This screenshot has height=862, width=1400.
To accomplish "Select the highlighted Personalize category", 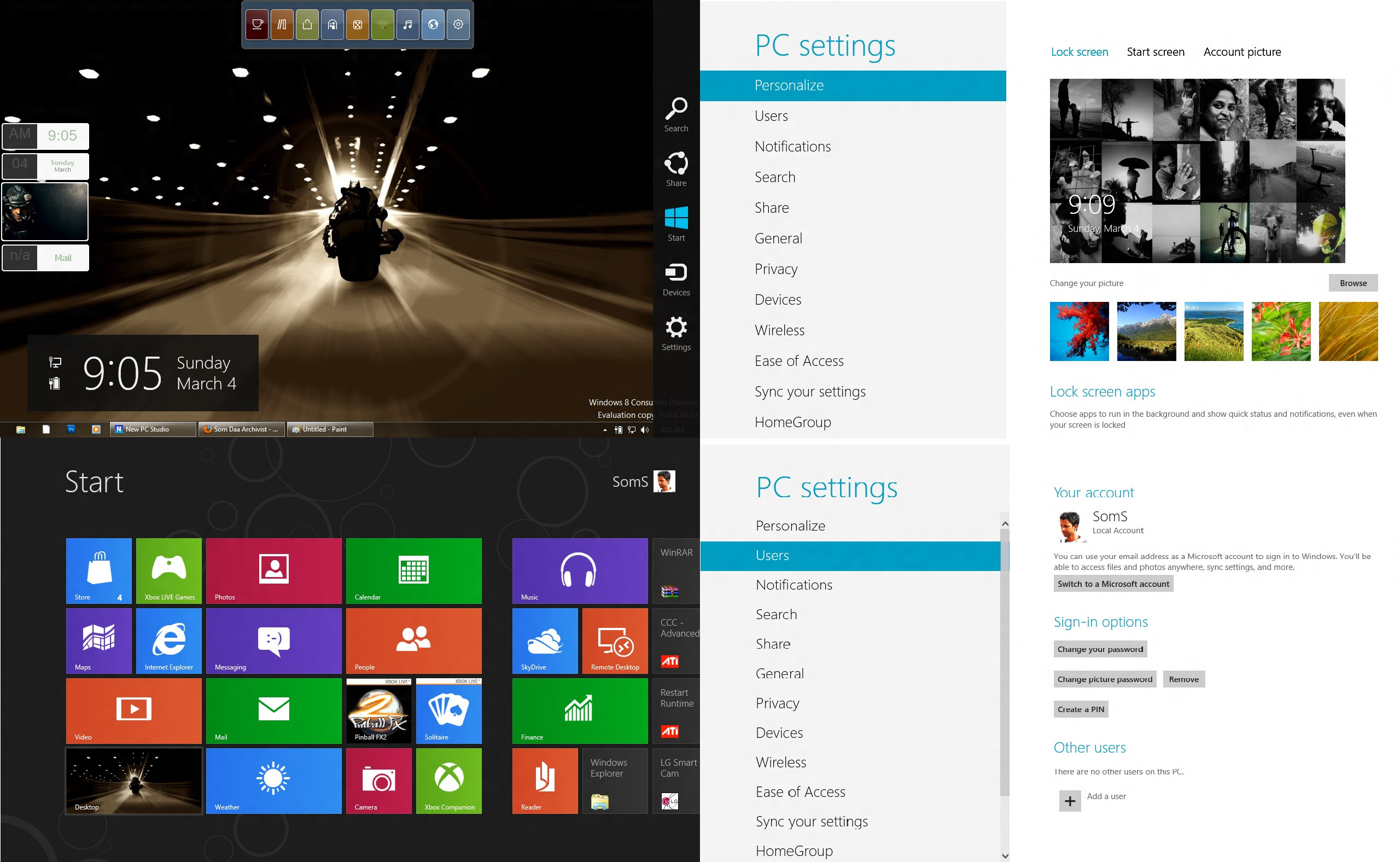I will (853, 85).
